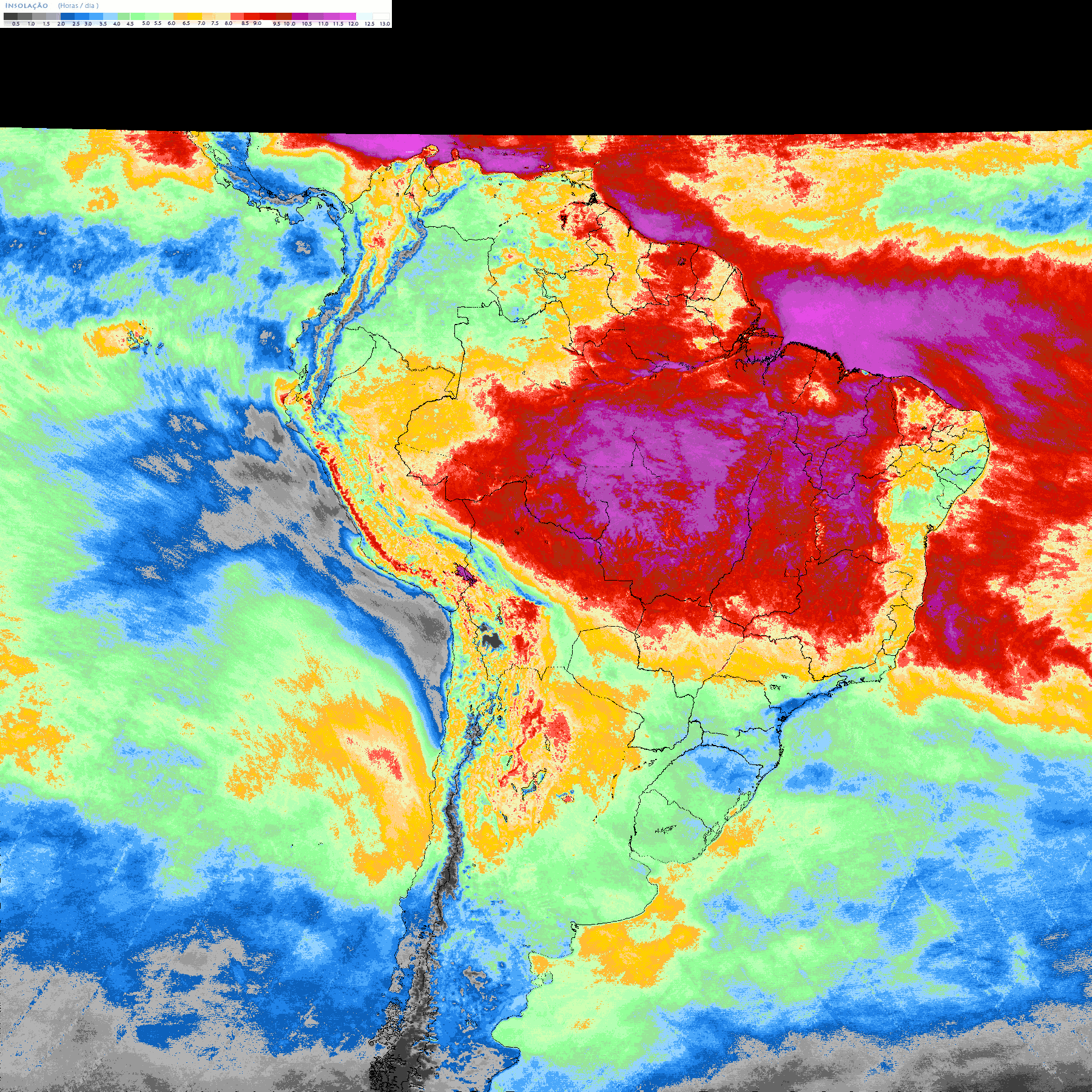The image size is (1092, 1092).
Task: Pick the dark blue swatch between 2.0 and 2.5
Action: 67,16
